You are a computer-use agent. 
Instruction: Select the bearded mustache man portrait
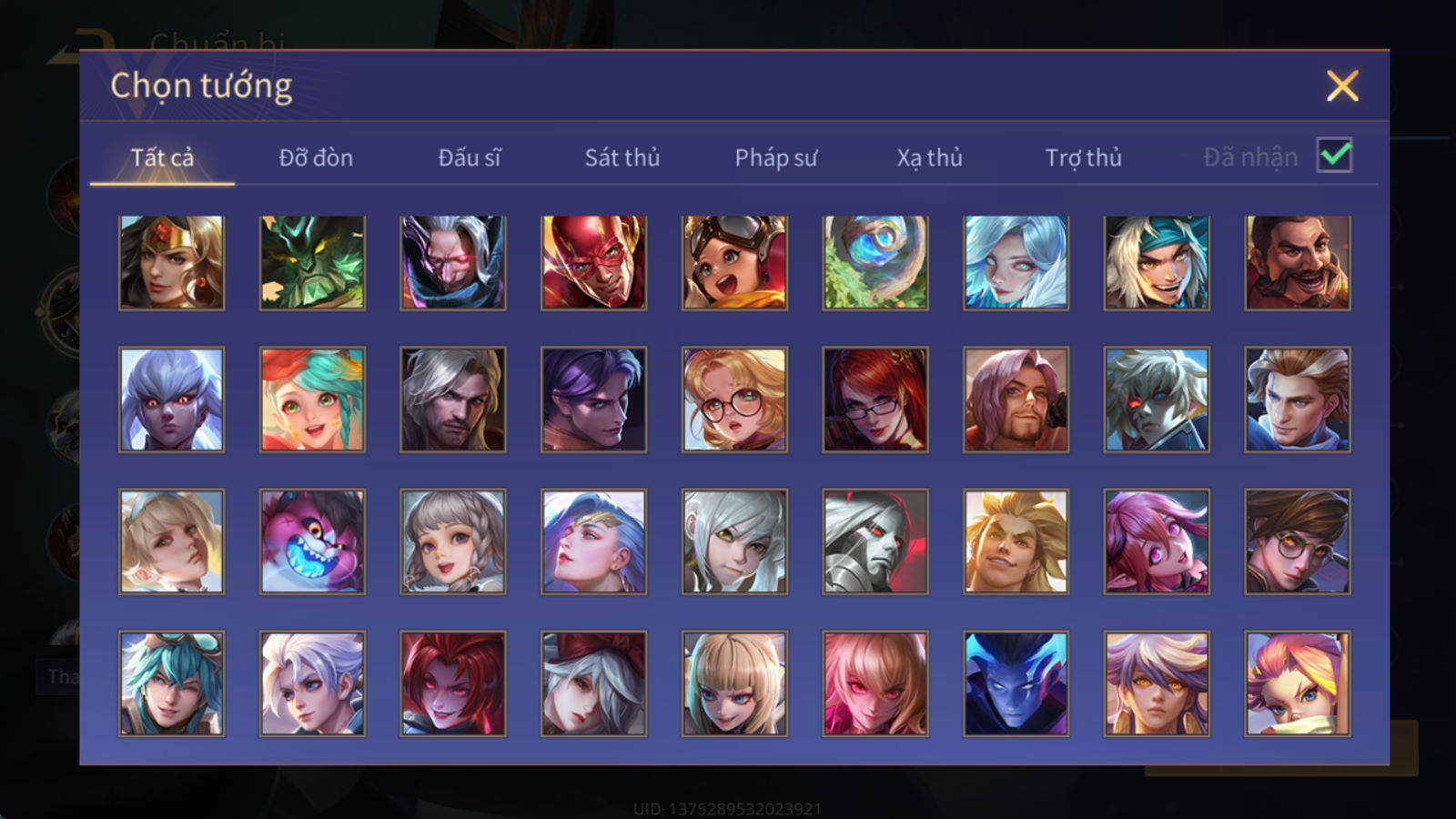coord(1298,263)
